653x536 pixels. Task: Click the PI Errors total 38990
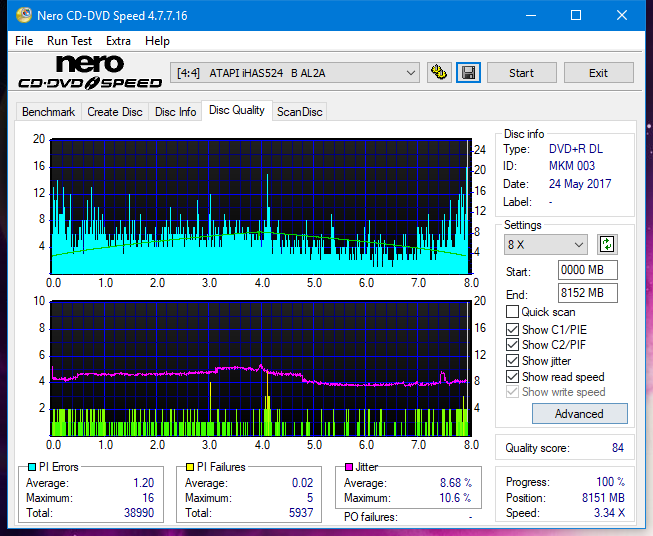point(139,513)
